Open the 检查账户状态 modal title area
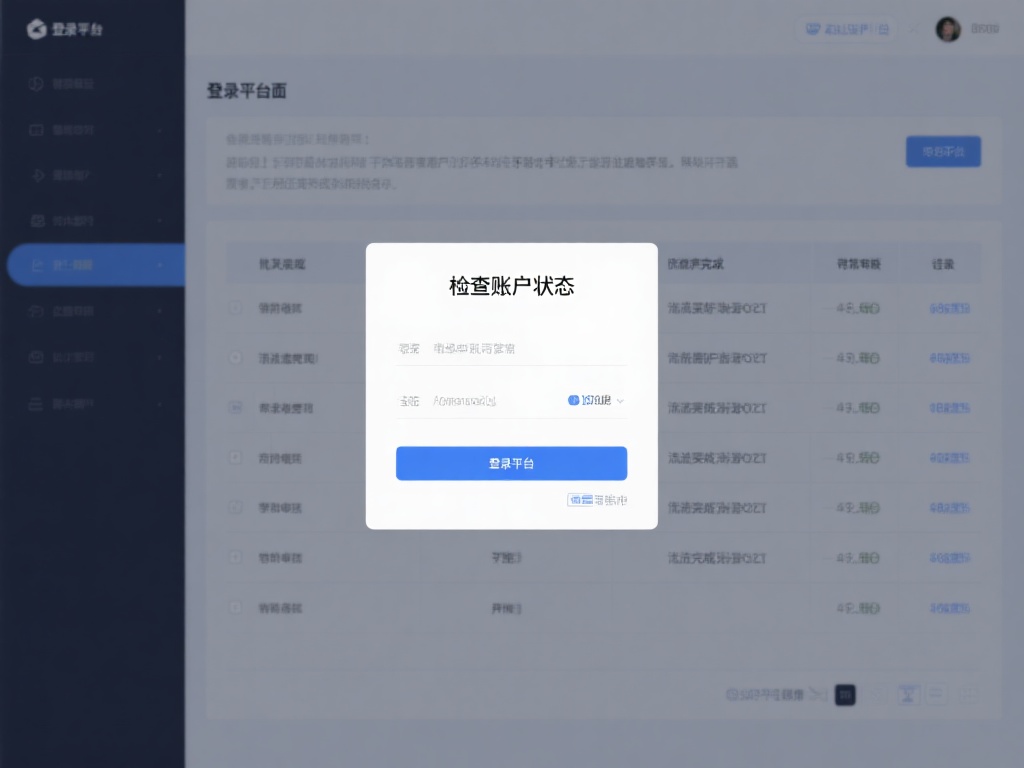This screenshot has width=1024, height=768. coord(511,284)
